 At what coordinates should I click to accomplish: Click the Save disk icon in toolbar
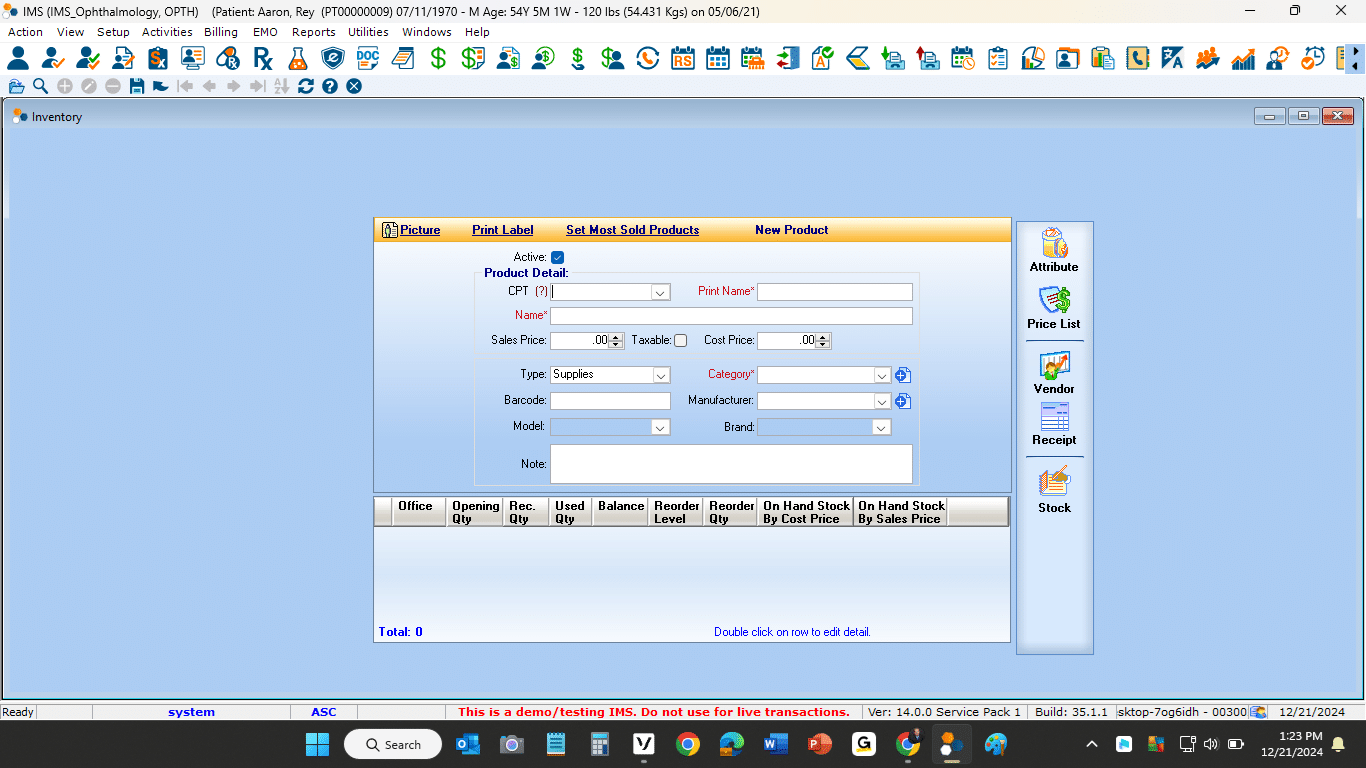click(137, 86)
